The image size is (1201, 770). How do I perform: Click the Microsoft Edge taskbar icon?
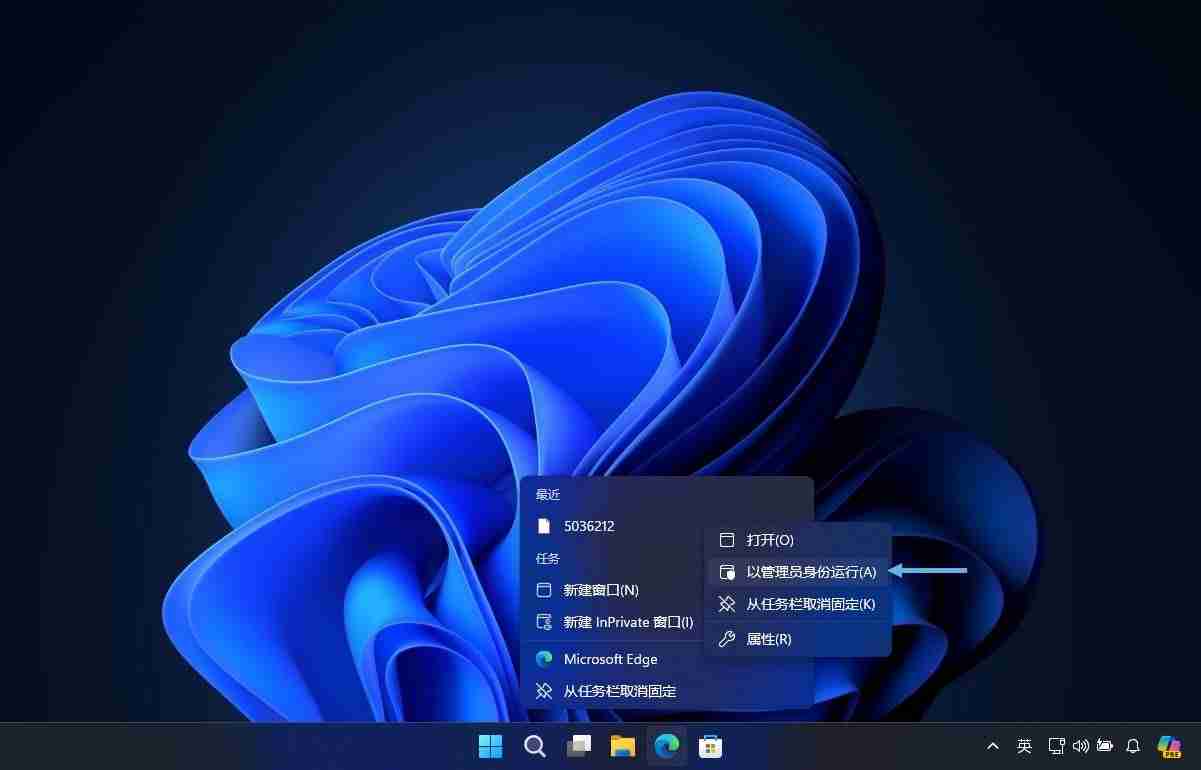click(x=666, y=746)
